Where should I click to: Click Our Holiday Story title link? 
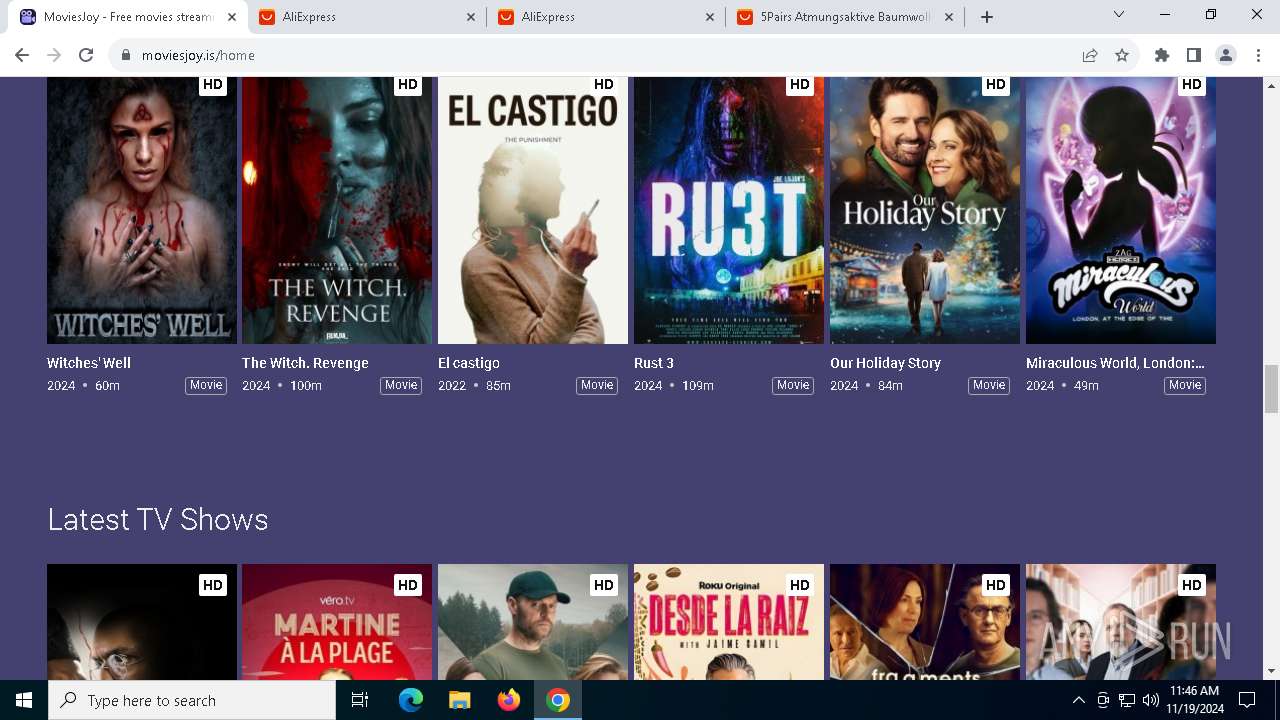tap(885, 363)
